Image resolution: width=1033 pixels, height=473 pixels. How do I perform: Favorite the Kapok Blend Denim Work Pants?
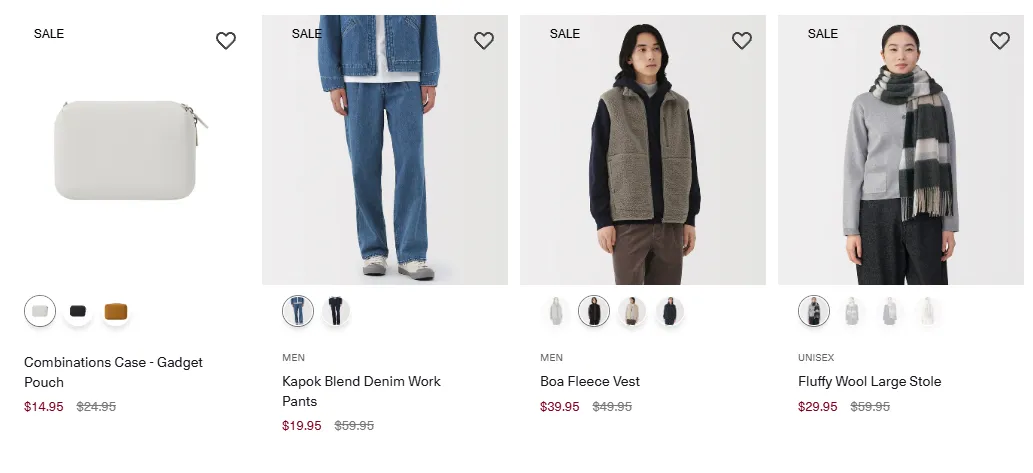coord(484,41)
